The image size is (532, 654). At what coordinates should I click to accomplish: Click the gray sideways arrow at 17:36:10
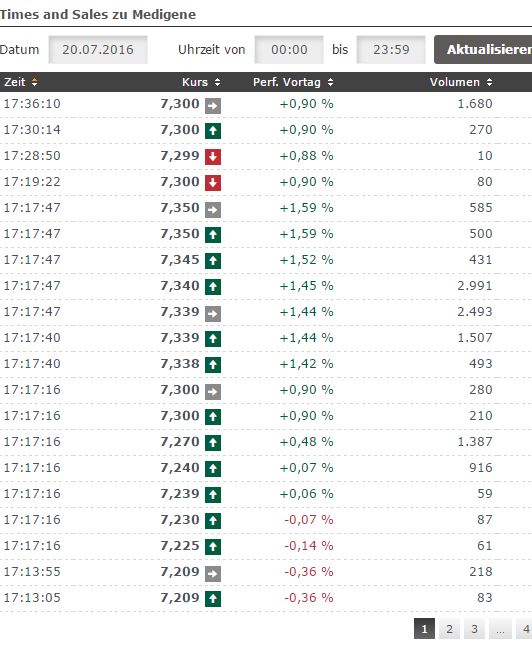tap(213, 106)
